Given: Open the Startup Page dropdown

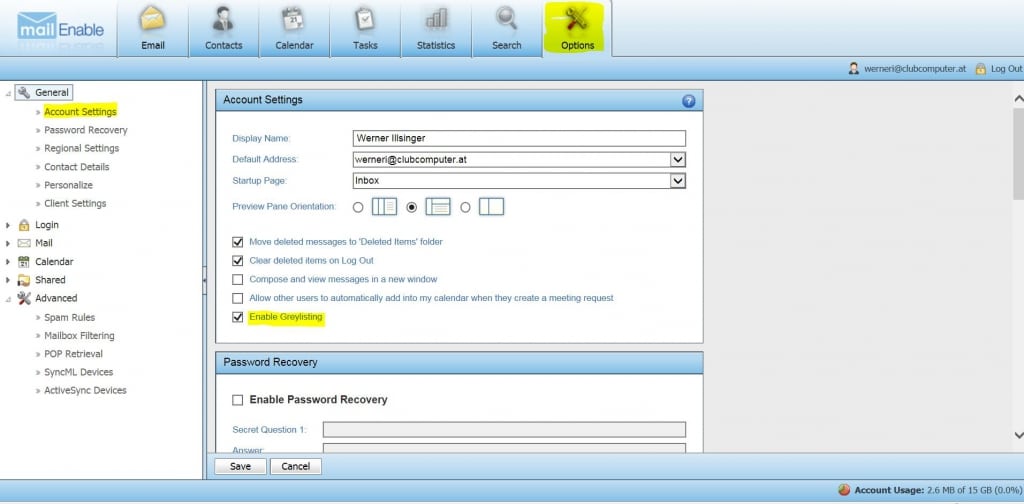Looking at the screenshot, I should point(677,181).
